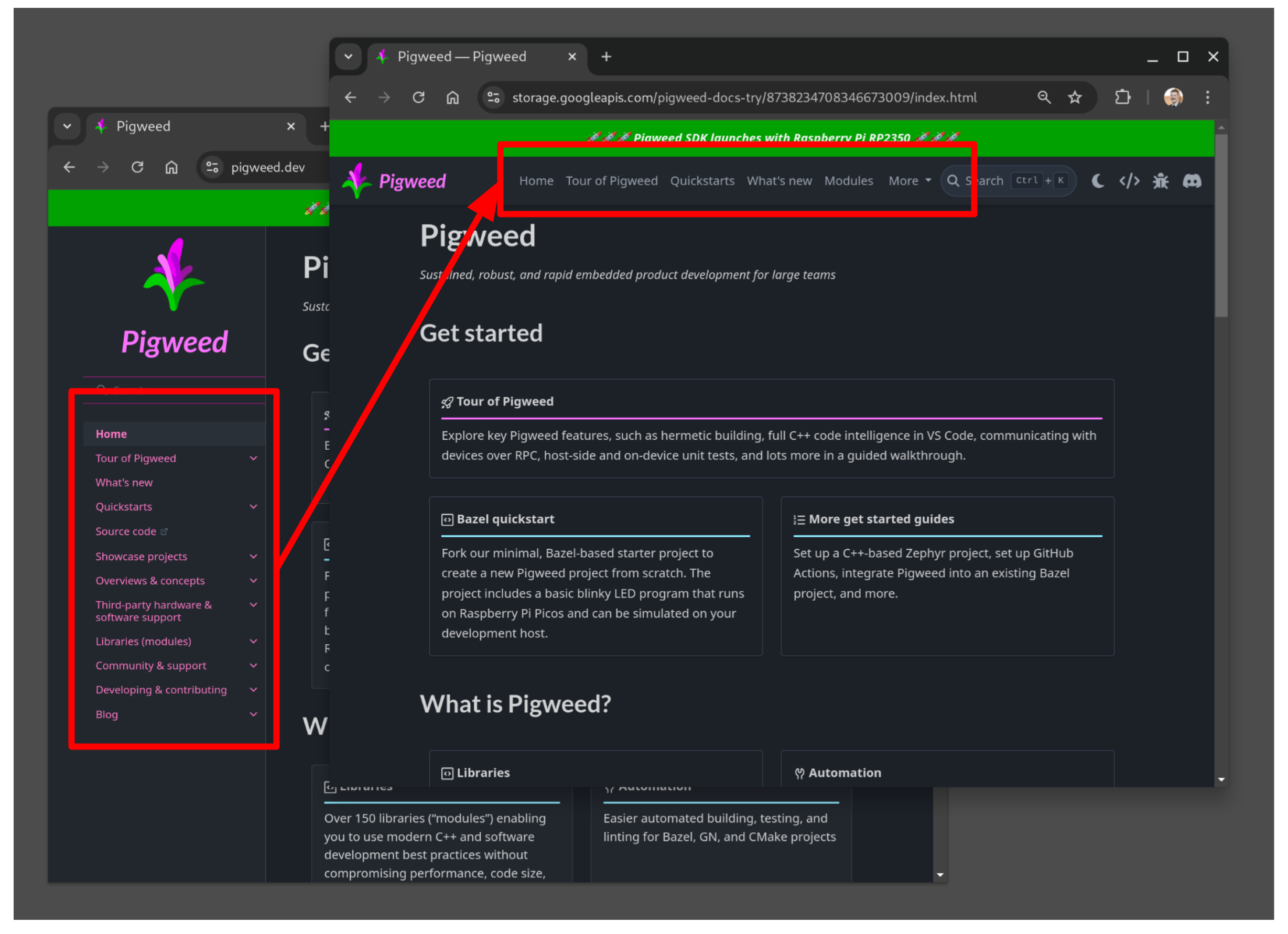
Task: Open Source code external link in sidebar
Action: pyautogui.click(x=131, y=532)
